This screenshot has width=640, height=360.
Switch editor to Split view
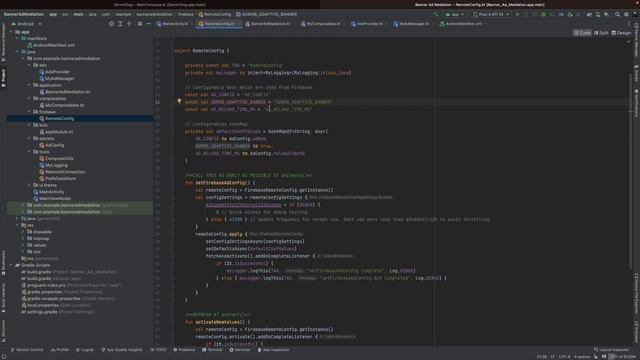coord(601,33)
